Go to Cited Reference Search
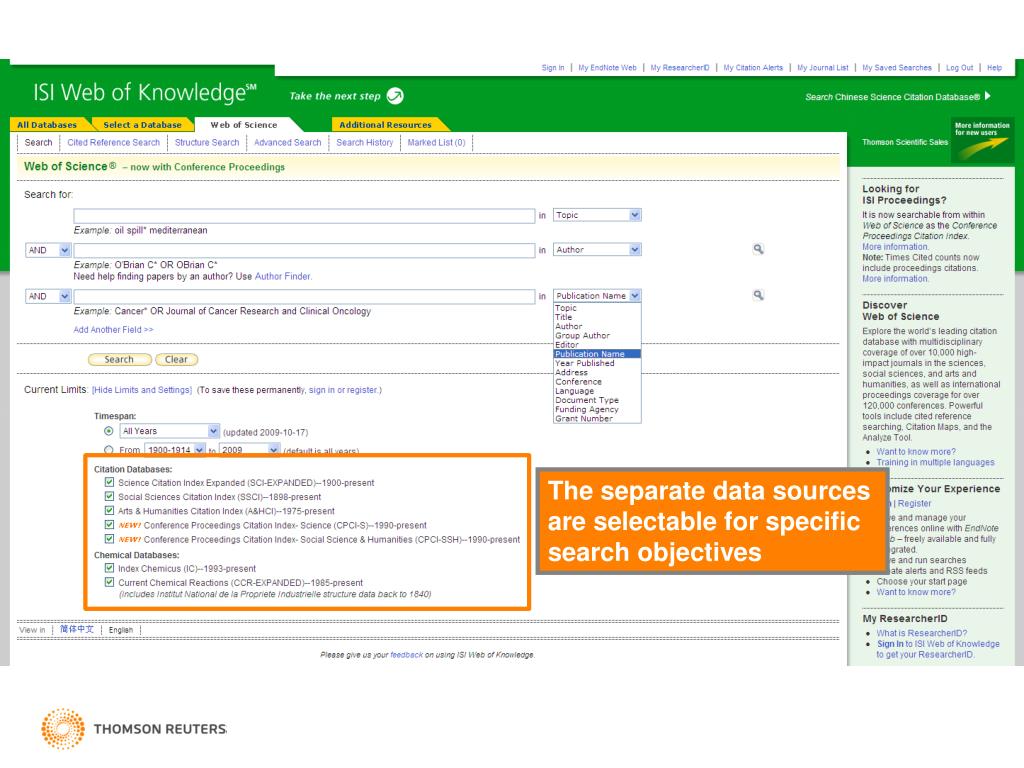 114,142
